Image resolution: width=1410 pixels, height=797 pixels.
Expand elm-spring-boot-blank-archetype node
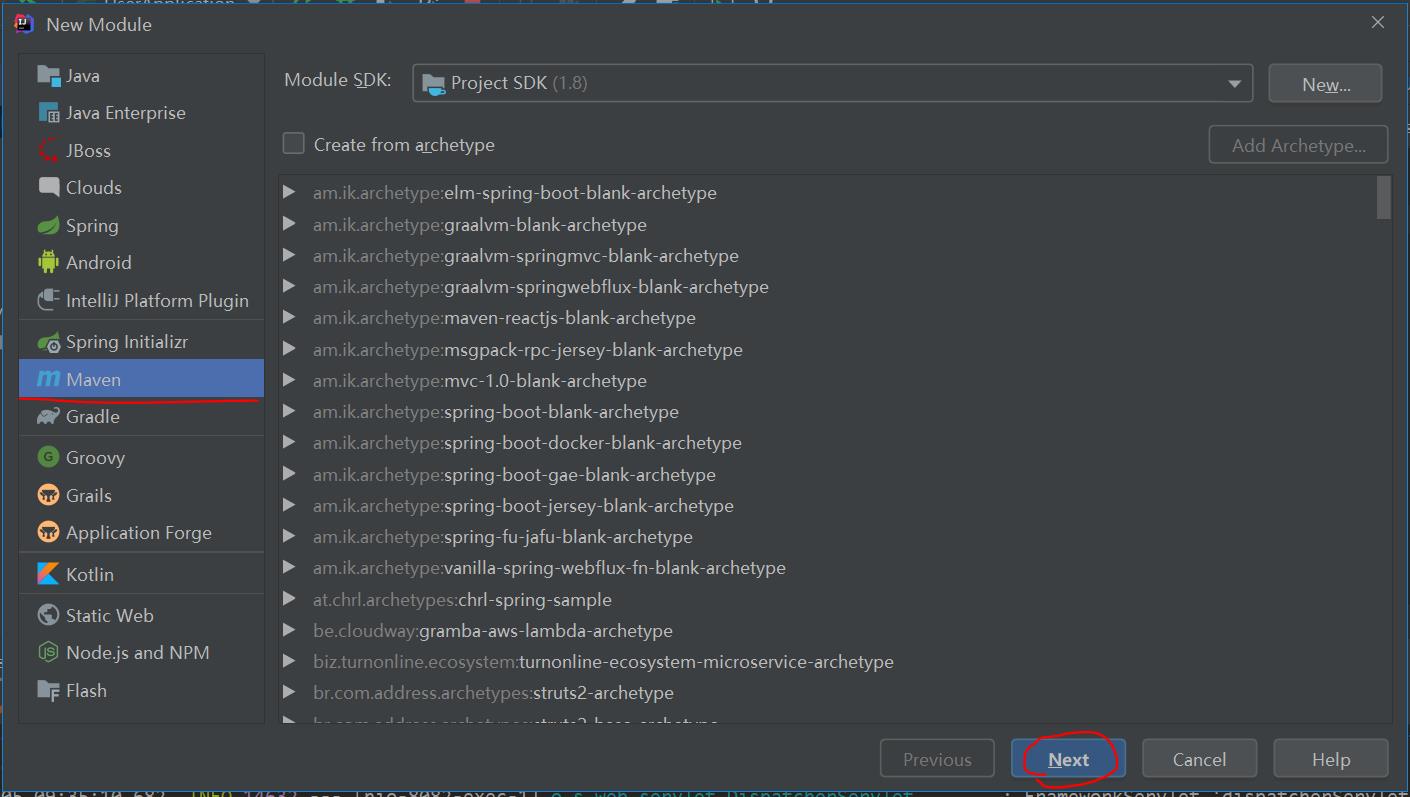pos(289,192)
